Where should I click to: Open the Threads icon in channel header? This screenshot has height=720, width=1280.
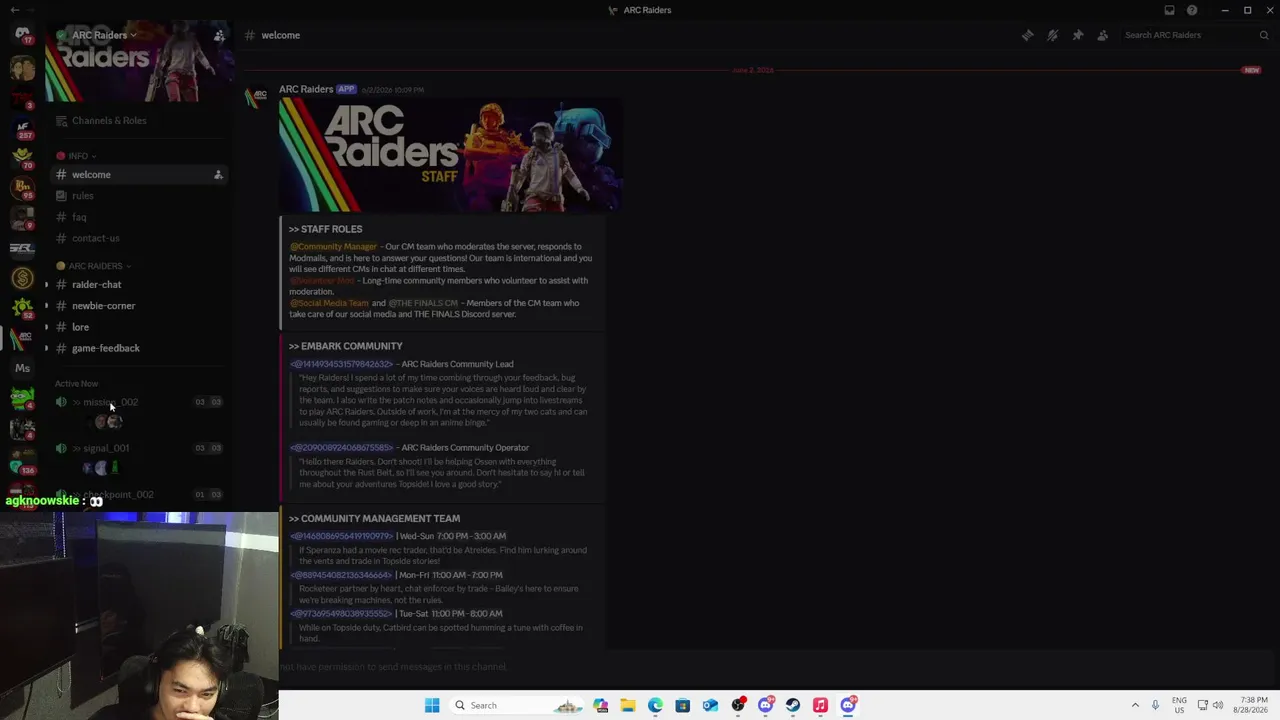click(1027, 35)
